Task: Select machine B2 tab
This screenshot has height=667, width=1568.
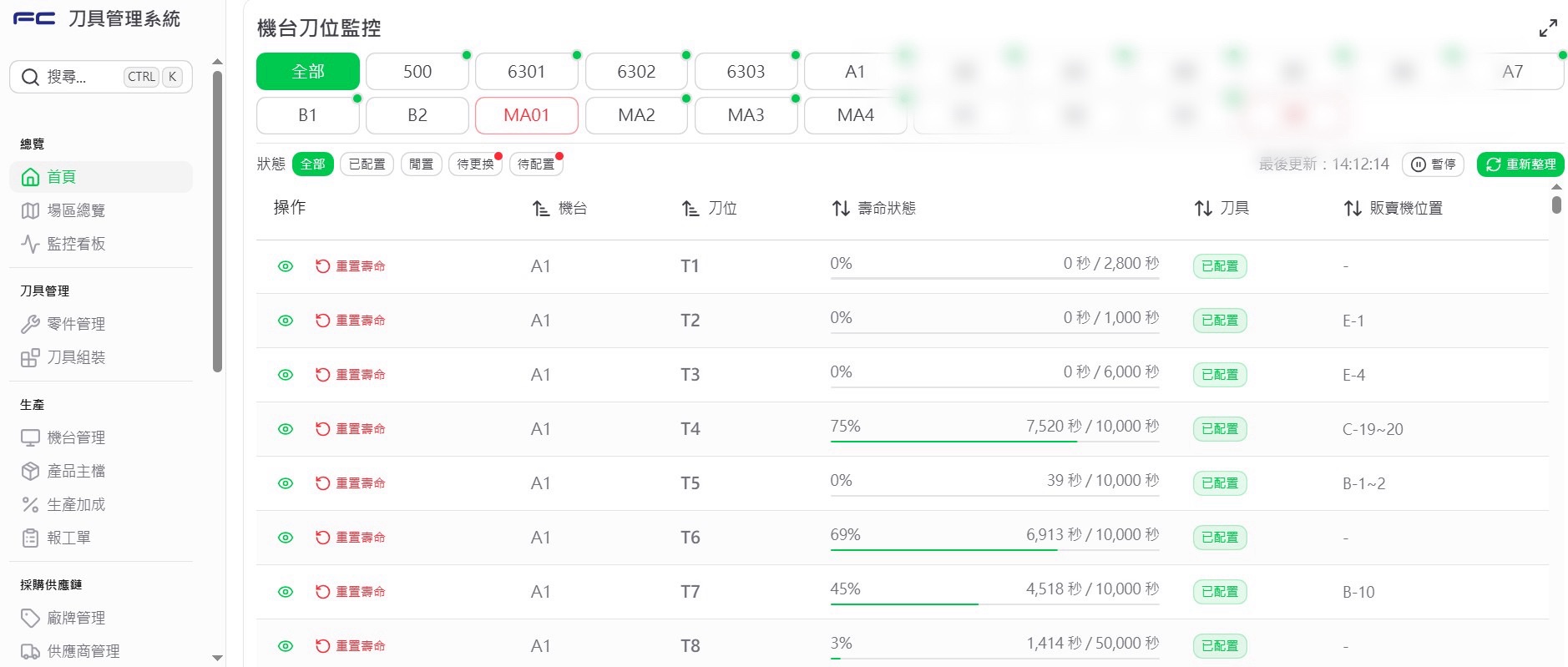Action: tap(417, 115)
